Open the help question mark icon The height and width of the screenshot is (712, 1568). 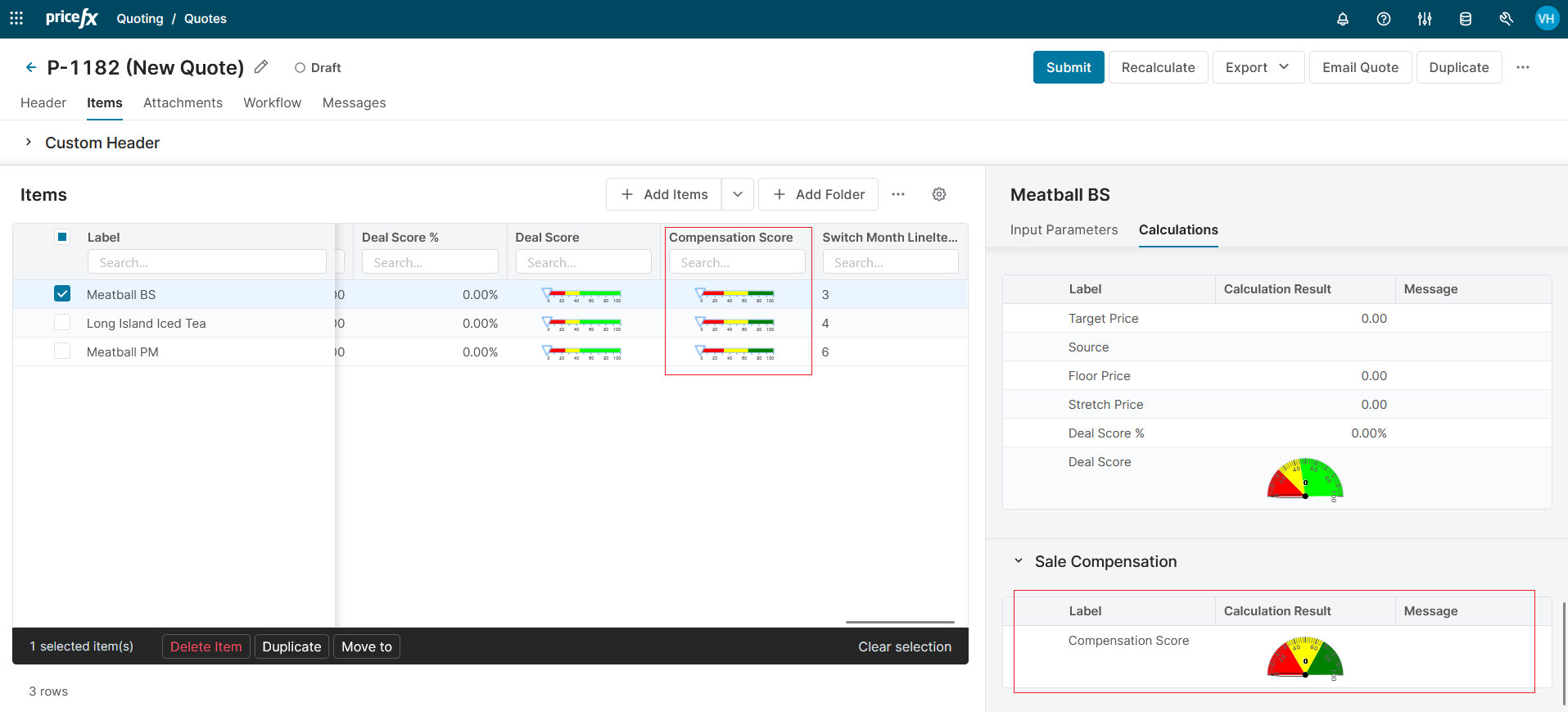1384,19
